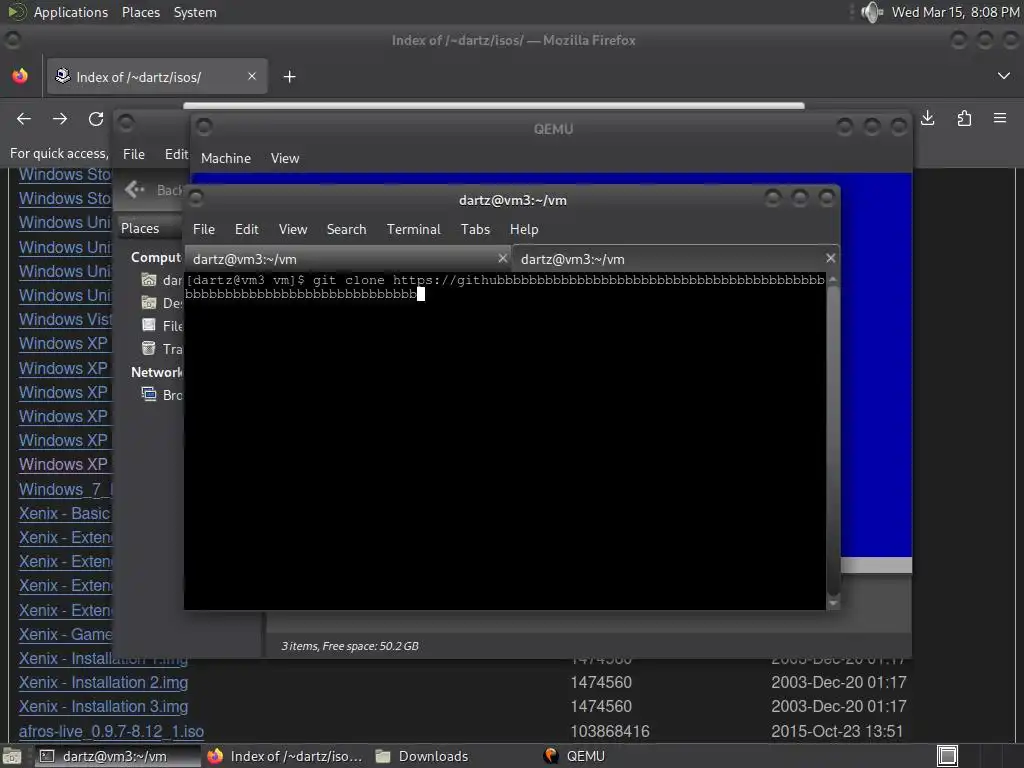Viewport: 1024px width, 768px height.
Task: Select the home folder icon in sidebar
Action: (x=149, y=280)
